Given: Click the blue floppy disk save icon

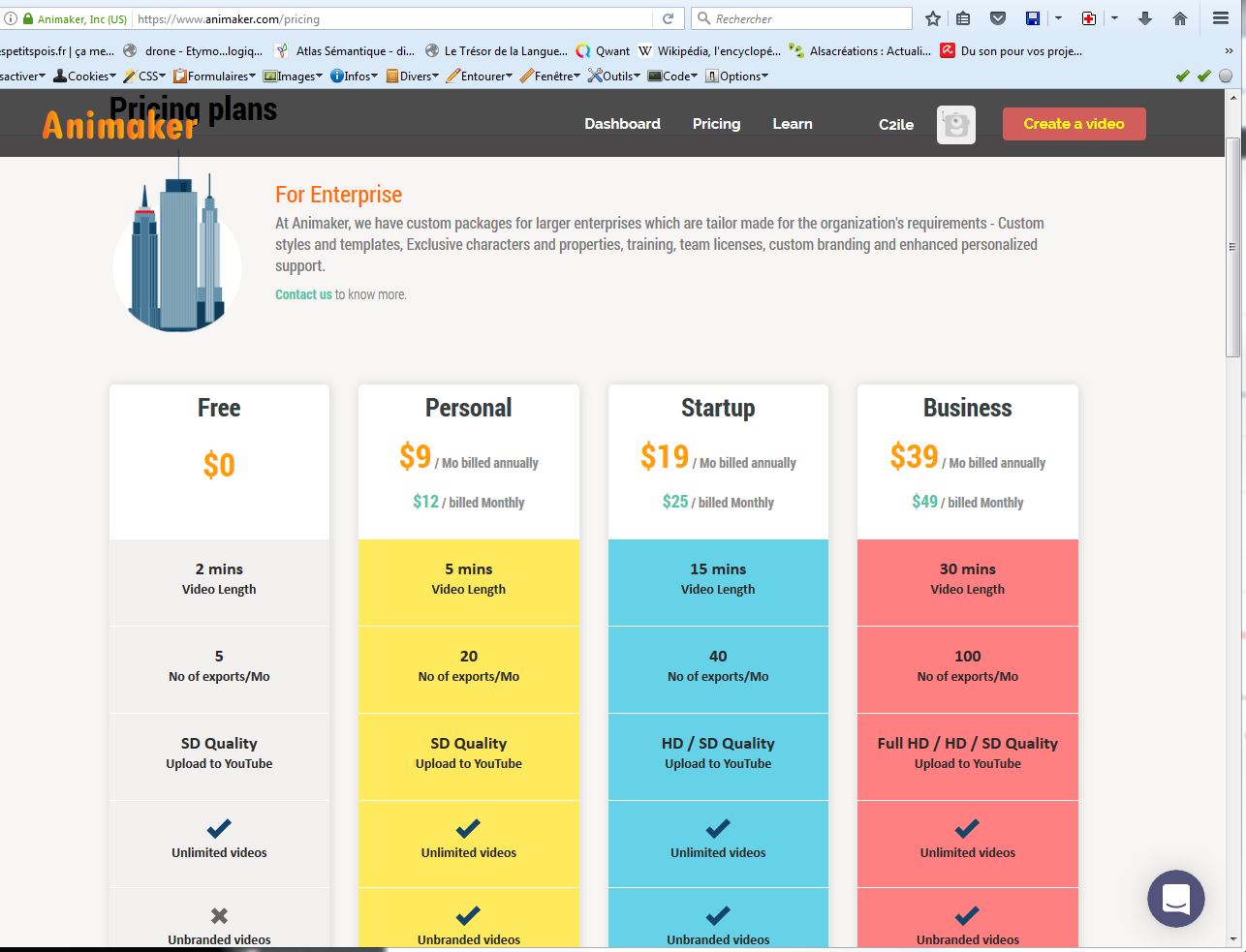Looking at the screenshot, I should pos(1033,18).
